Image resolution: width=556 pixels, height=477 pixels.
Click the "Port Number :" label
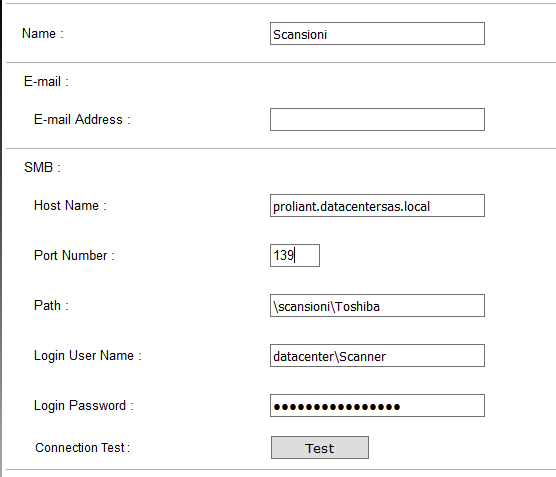[74, 255]
